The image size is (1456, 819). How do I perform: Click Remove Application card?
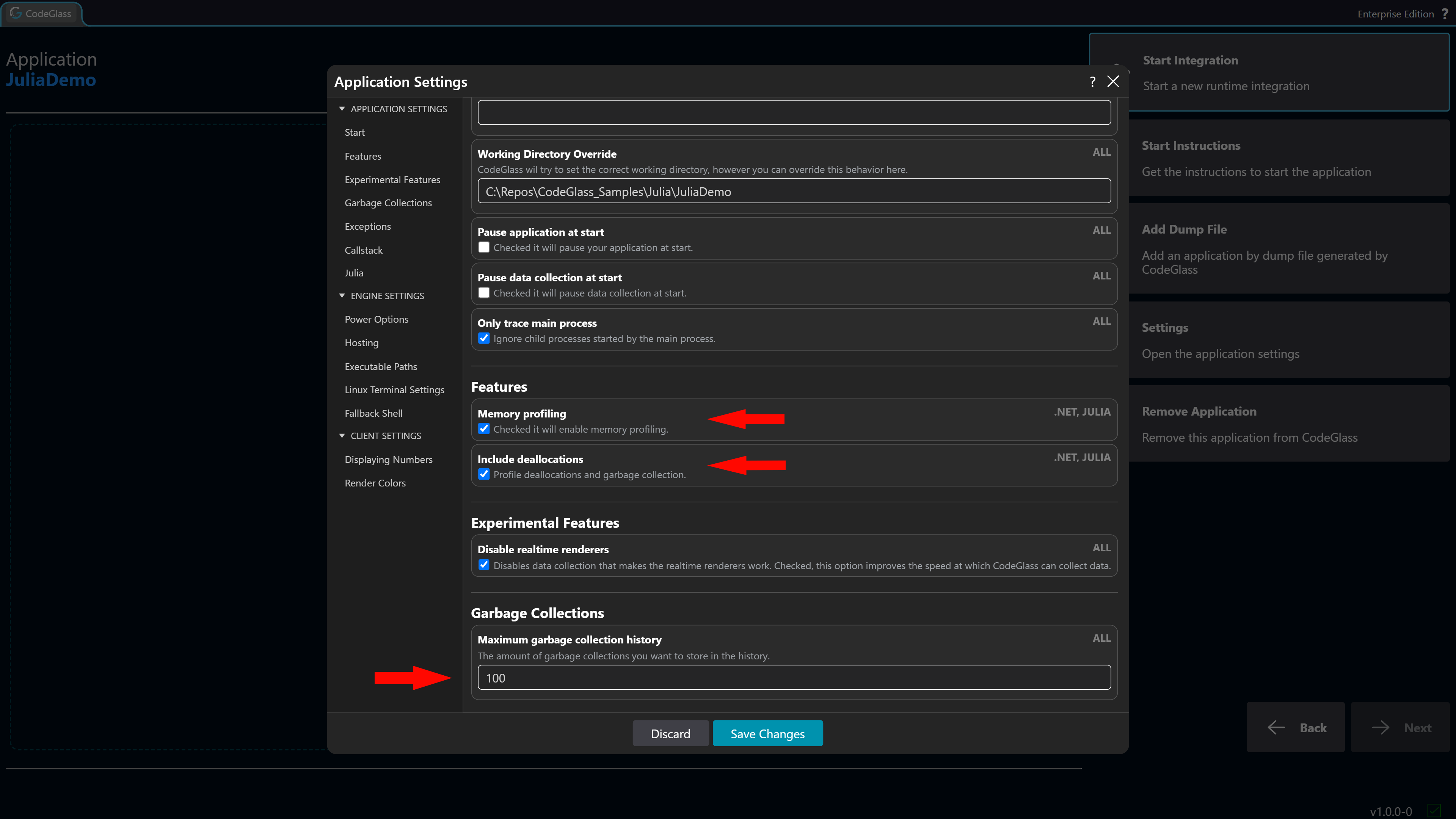1289,424
